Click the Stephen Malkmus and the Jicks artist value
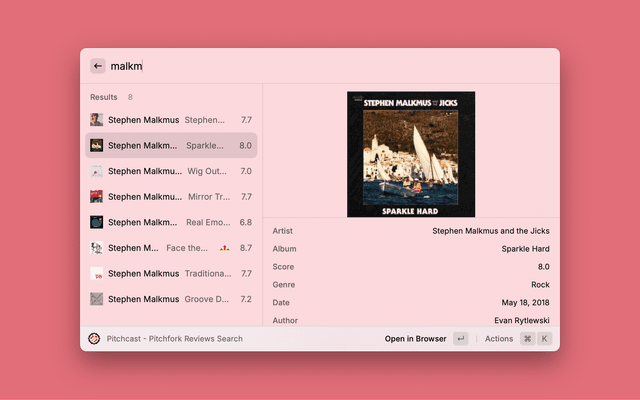Image resolution: width=640 pixels, height=400 pixels. point(490,231)
